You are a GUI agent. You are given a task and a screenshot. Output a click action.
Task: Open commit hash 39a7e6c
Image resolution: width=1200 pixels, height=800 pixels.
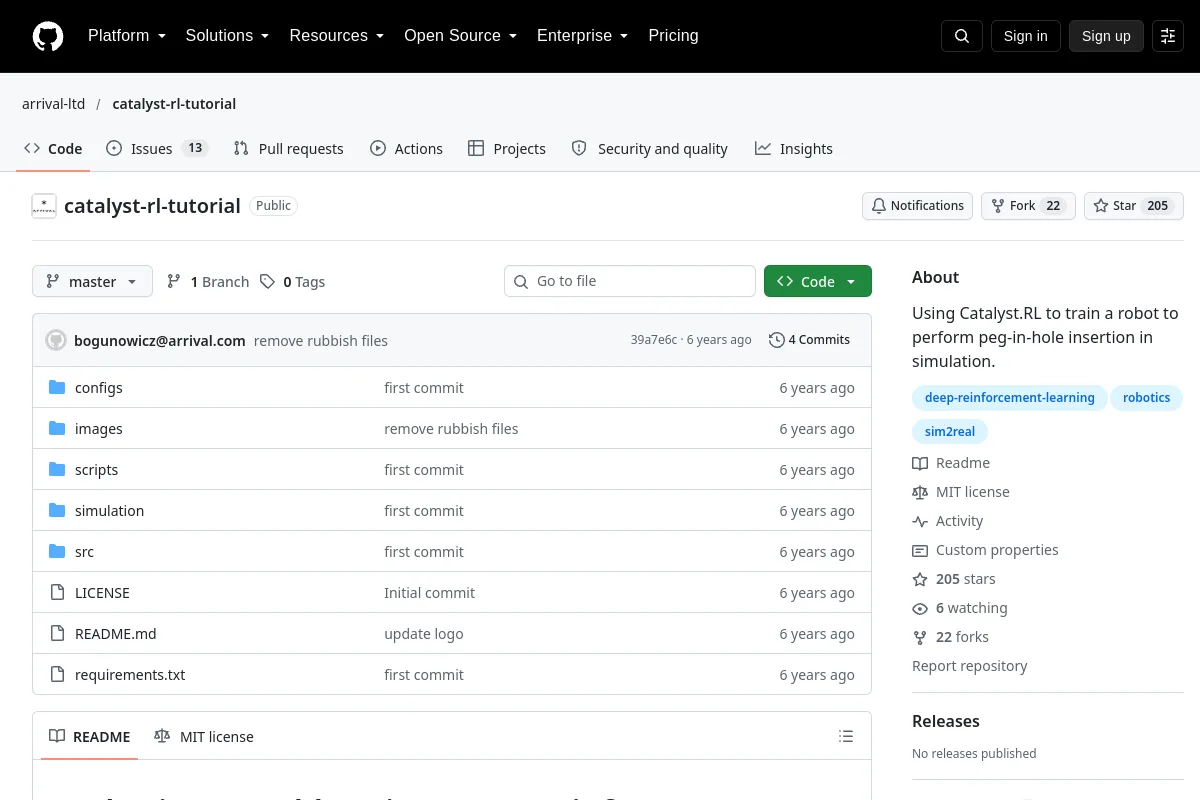pyautogui.click(x=653, y=340)
